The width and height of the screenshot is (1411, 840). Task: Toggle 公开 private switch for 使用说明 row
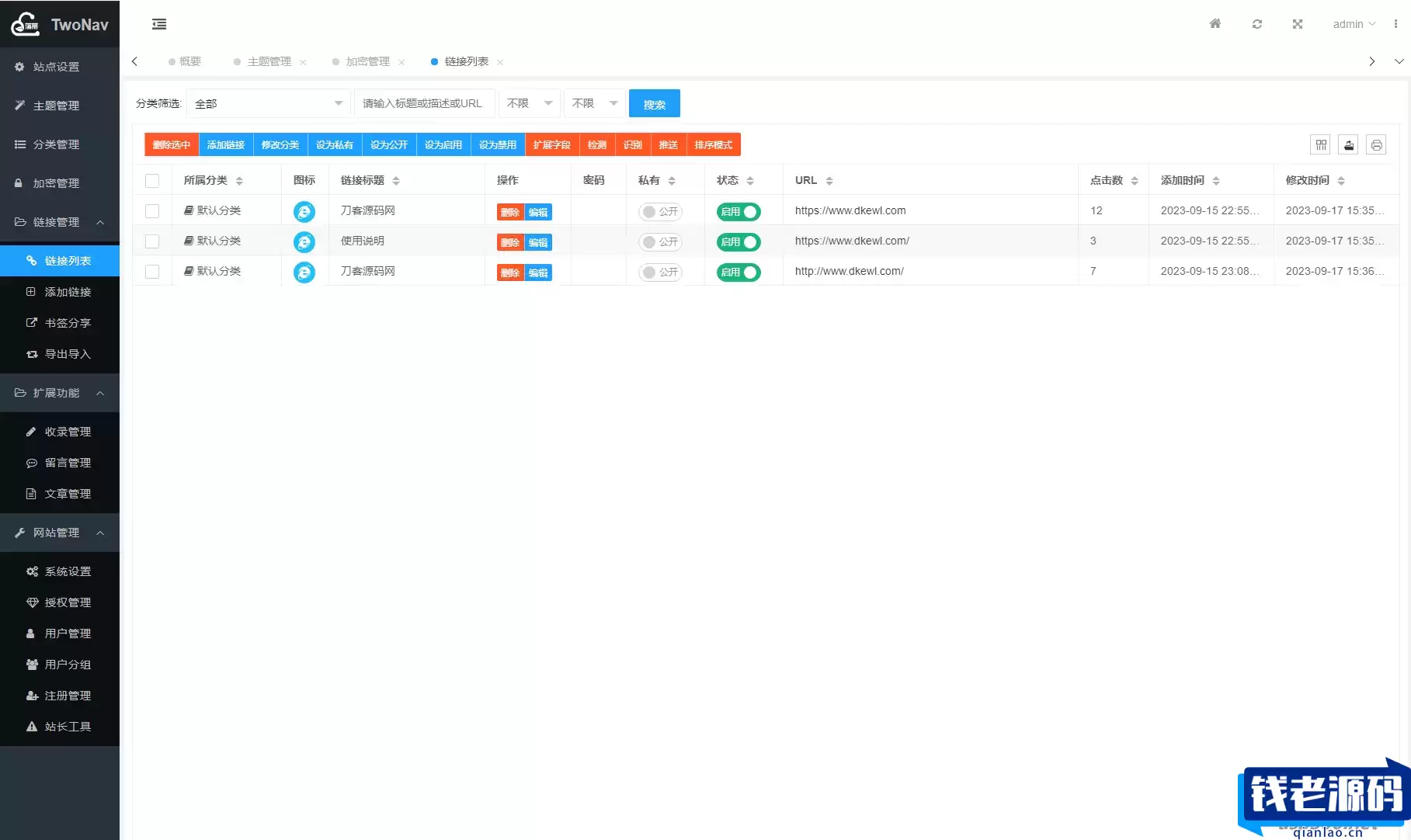tap(660, 241)
